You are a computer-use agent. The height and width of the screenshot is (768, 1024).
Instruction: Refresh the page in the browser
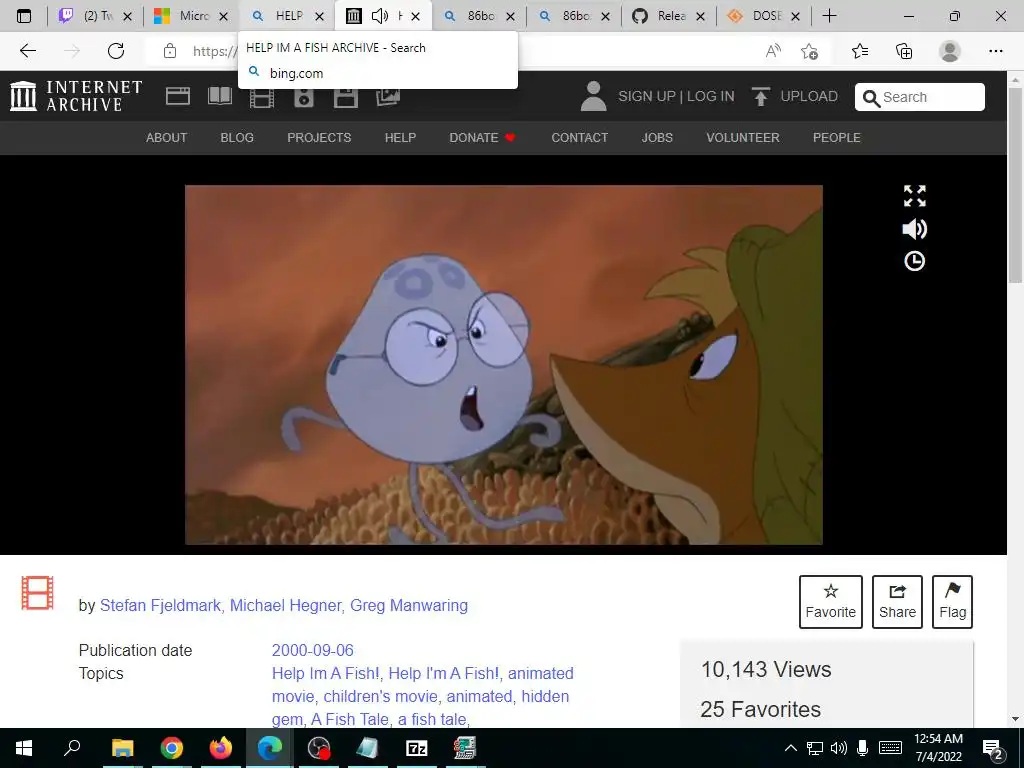pos(116,51)
